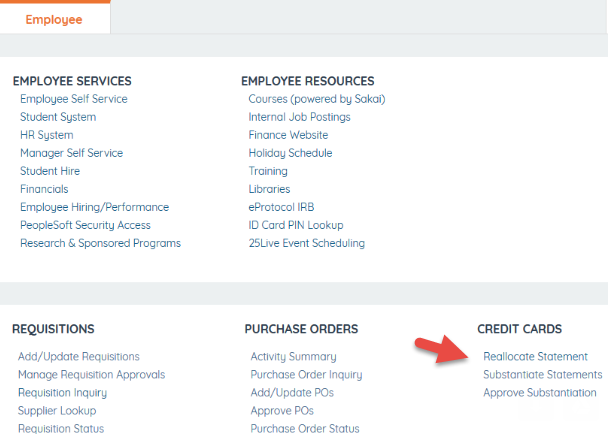Open the Holiday Schedule link
609x442 pixels.
(x=290, y=153)
